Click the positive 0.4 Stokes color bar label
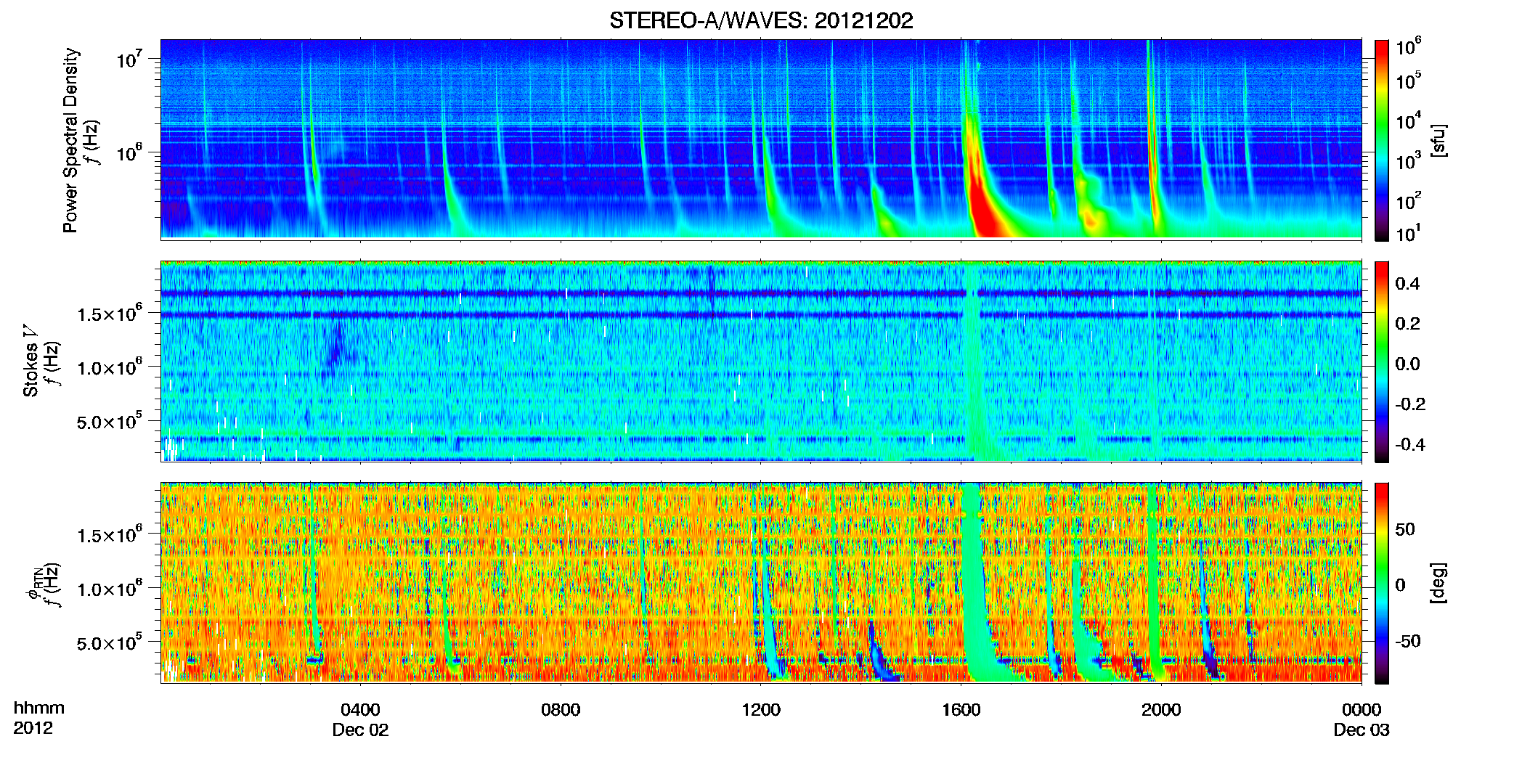 click(1407, 284)
